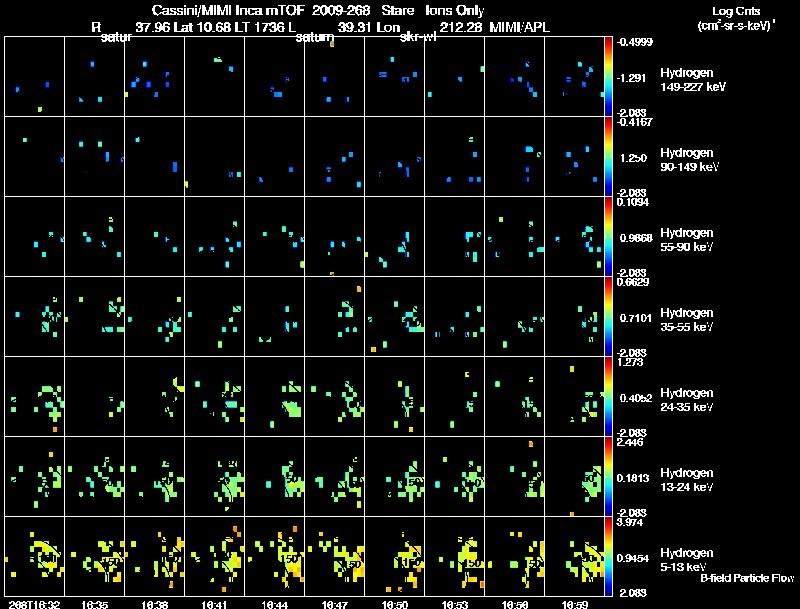Click the 'MIMI/APL' credit text
This screenshot has height=609, width=800.
click(519, 27)
